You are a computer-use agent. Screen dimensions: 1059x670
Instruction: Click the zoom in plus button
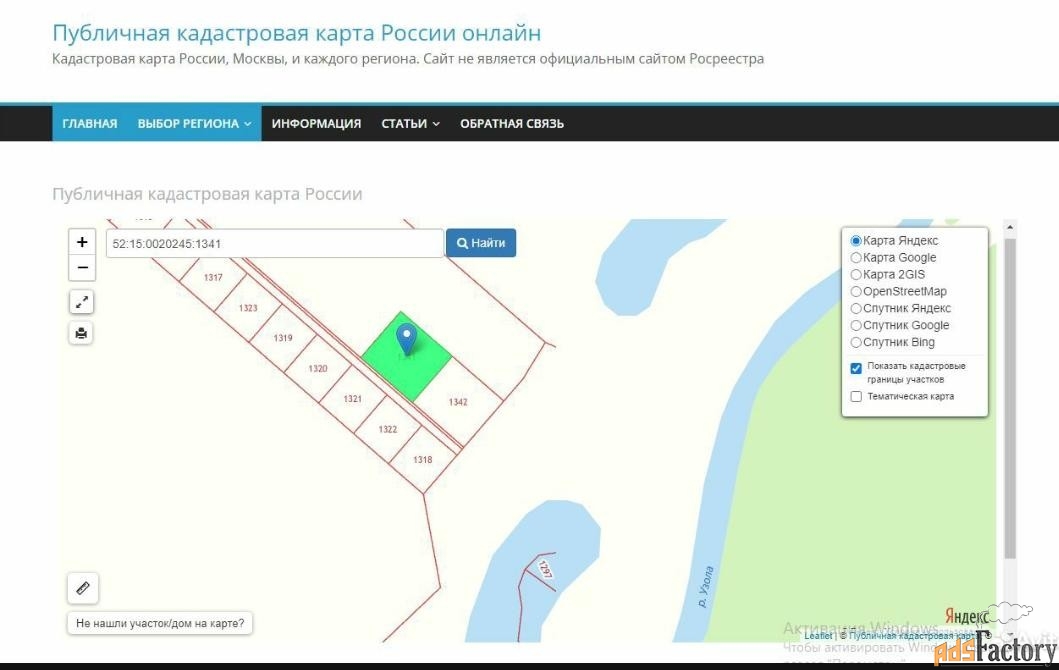[x=82, y=242]
